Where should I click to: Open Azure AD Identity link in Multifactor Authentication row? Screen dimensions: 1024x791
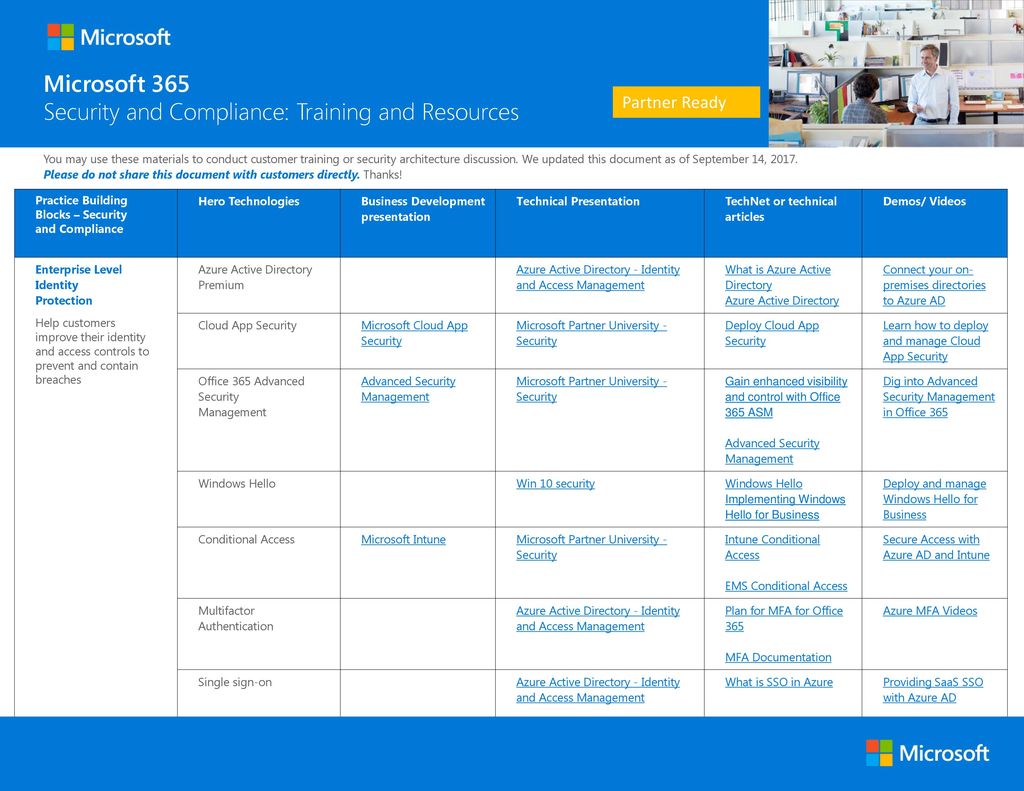point(598,619)
